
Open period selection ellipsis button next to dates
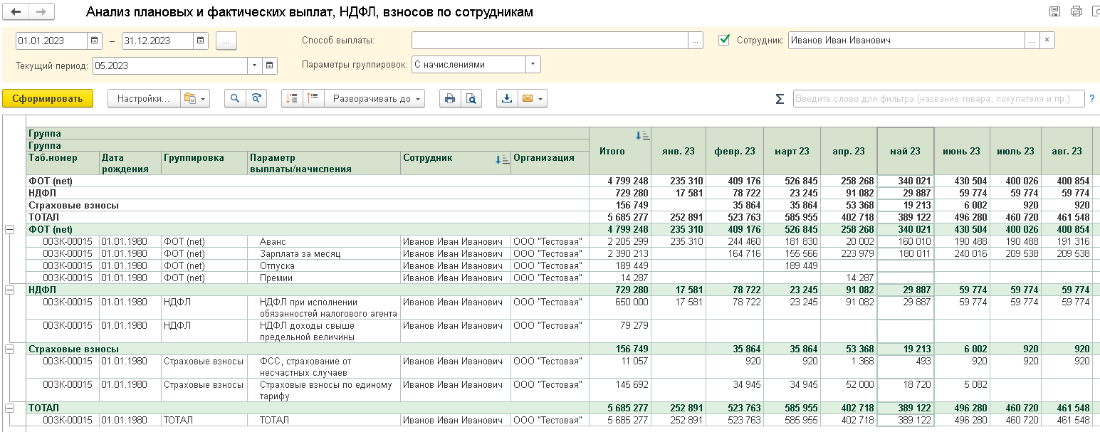[x=225, y=41]
